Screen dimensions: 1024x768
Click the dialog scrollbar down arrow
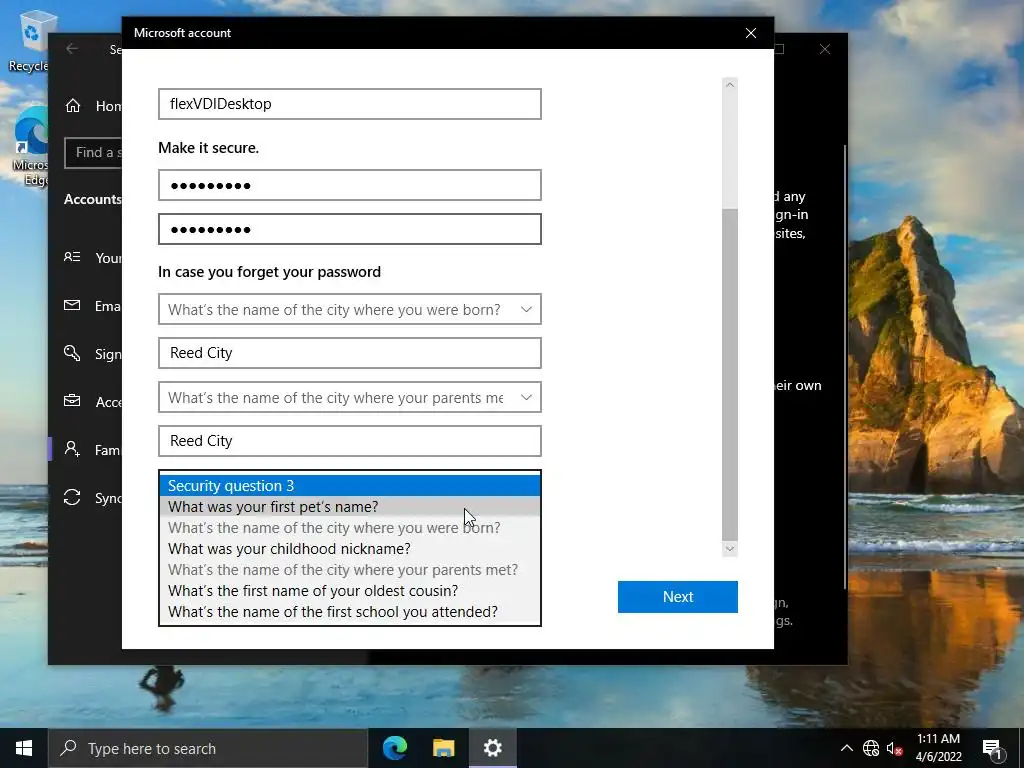tap(730, 549)
